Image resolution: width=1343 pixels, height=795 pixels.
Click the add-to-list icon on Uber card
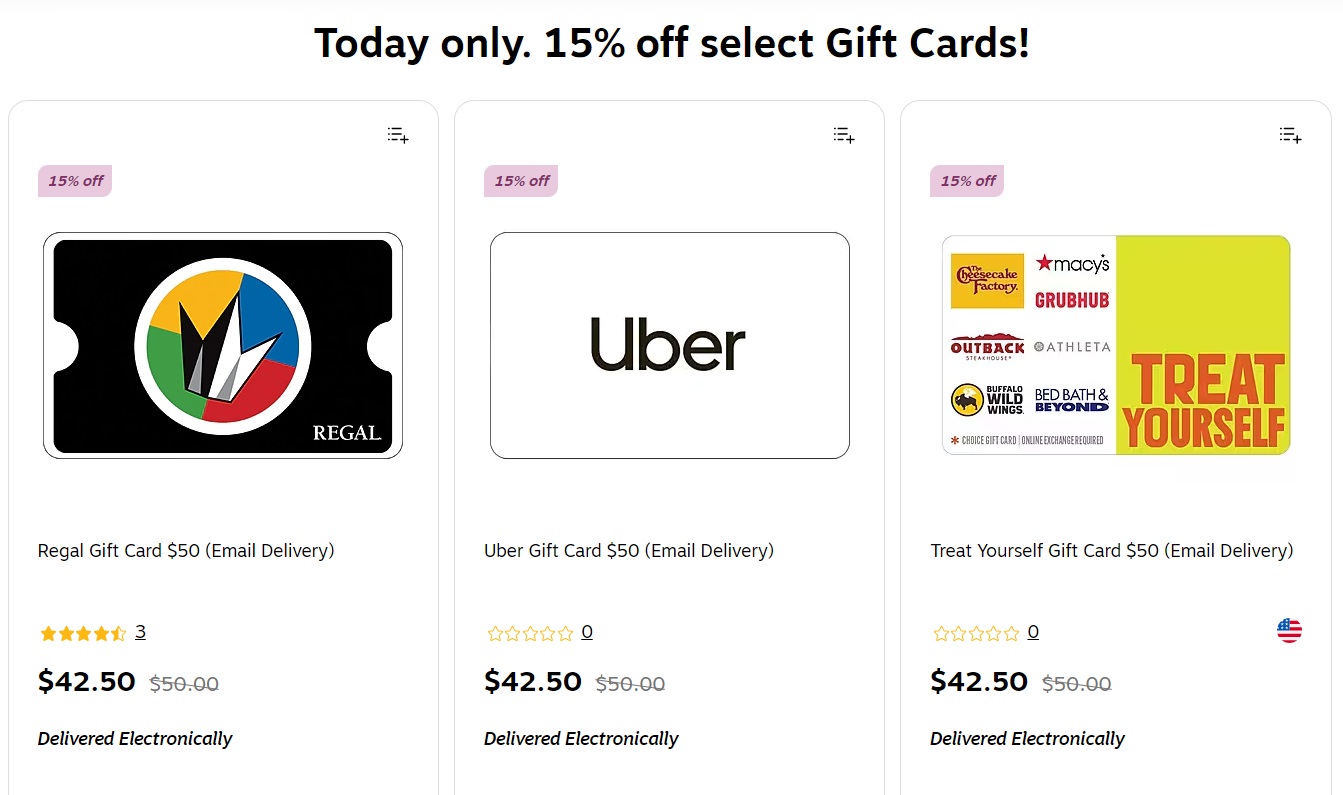(x=843, y=134)
